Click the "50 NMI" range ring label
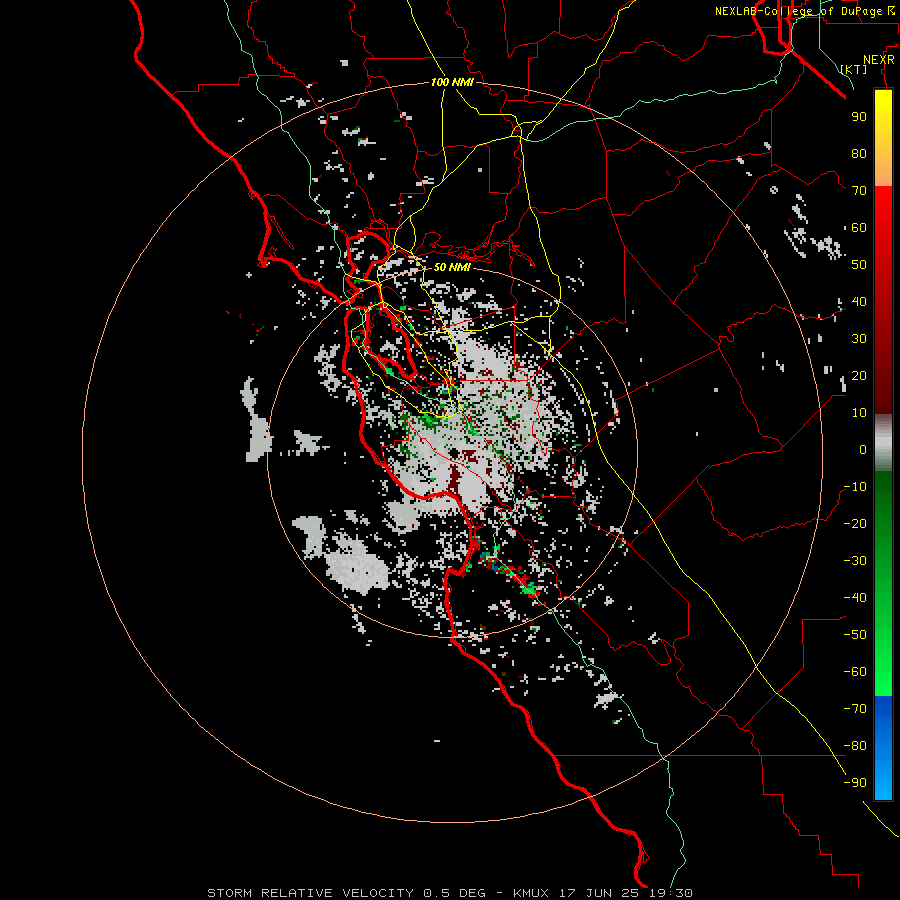The width and height of the screenshot is (900, 900). [x=452, y=267]
